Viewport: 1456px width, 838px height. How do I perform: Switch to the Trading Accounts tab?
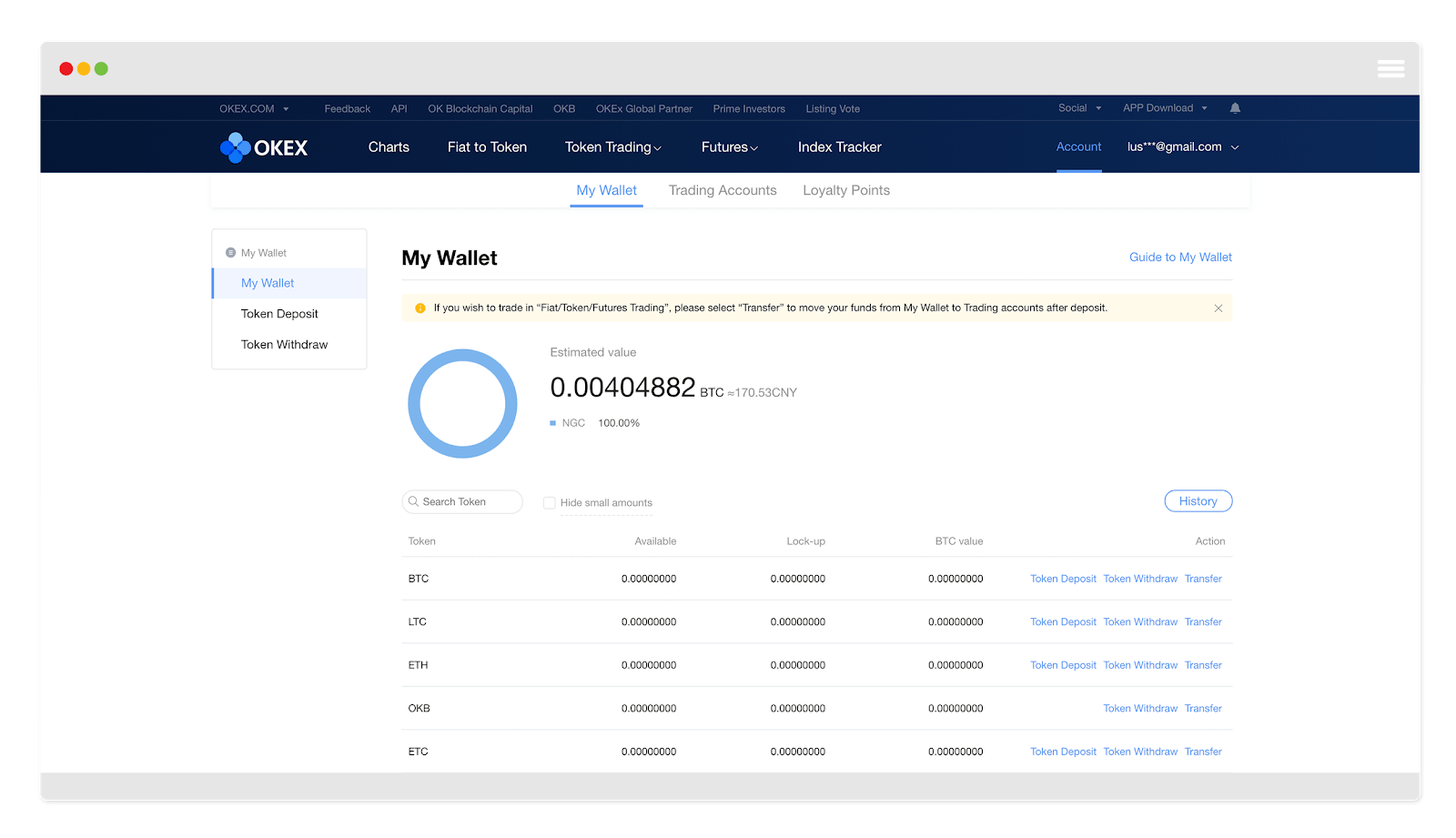coord(723,190)
